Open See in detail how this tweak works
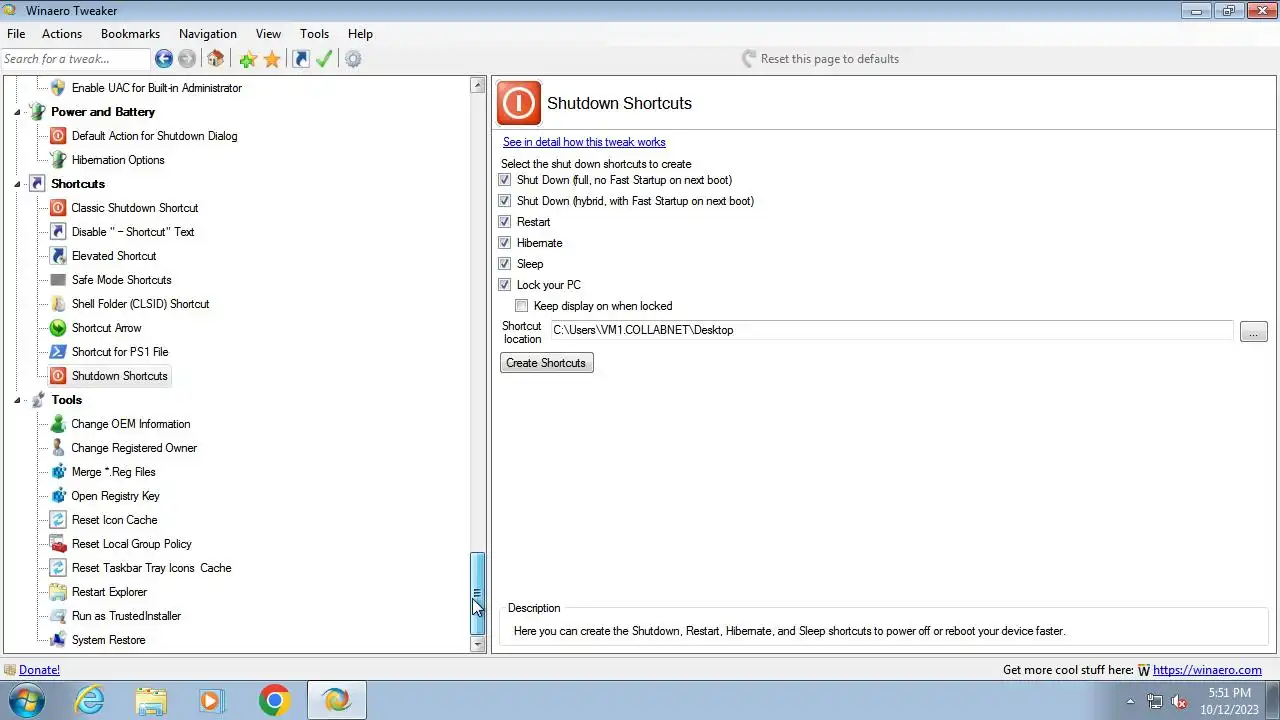 click(584, 142)
